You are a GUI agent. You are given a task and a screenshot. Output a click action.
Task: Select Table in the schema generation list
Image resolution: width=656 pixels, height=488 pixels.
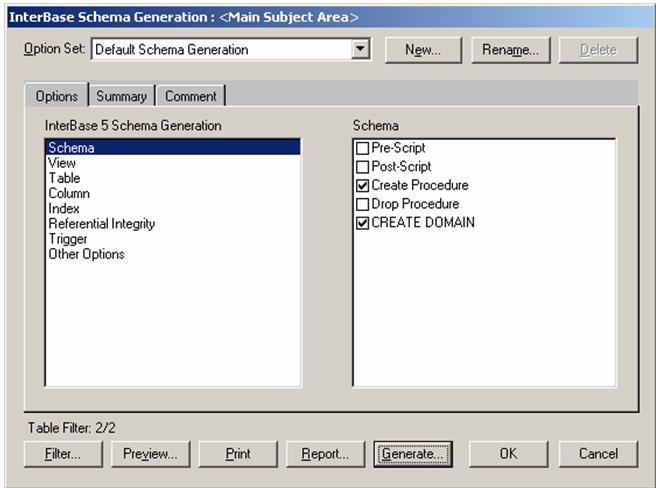click(x=64, y=178)
